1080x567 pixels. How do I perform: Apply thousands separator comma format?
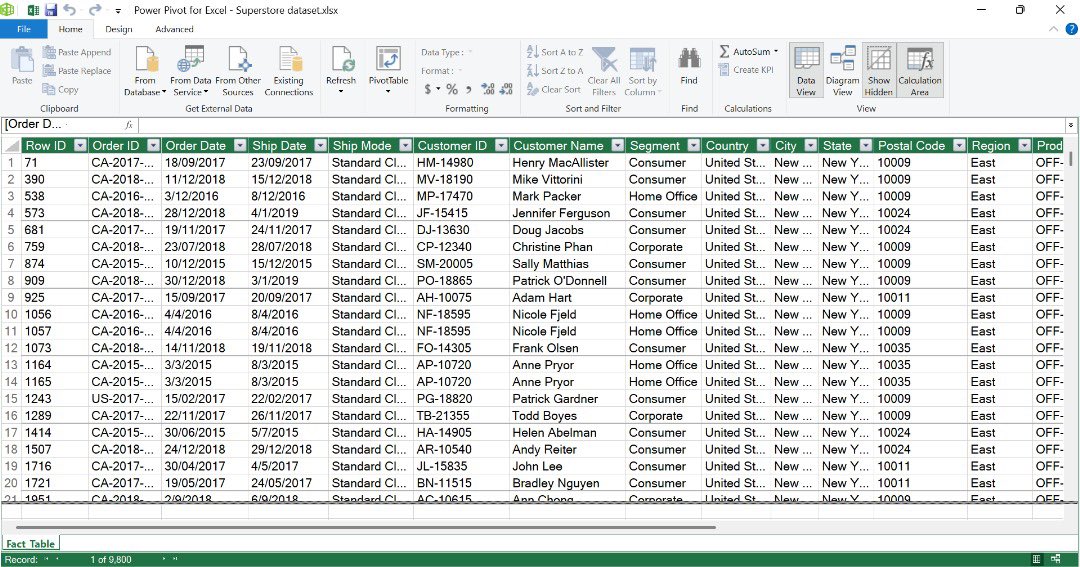(x=469, y=89)
